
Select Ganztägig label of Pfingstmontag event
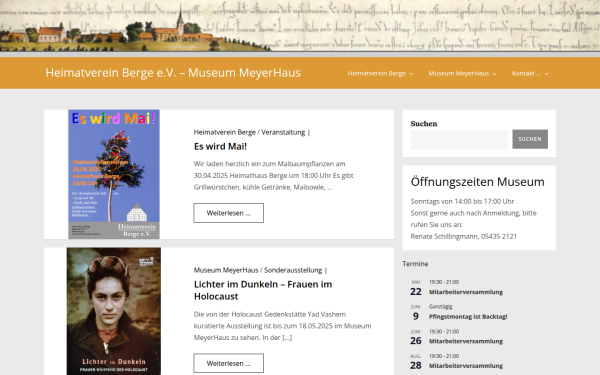(x=440, y=307)
